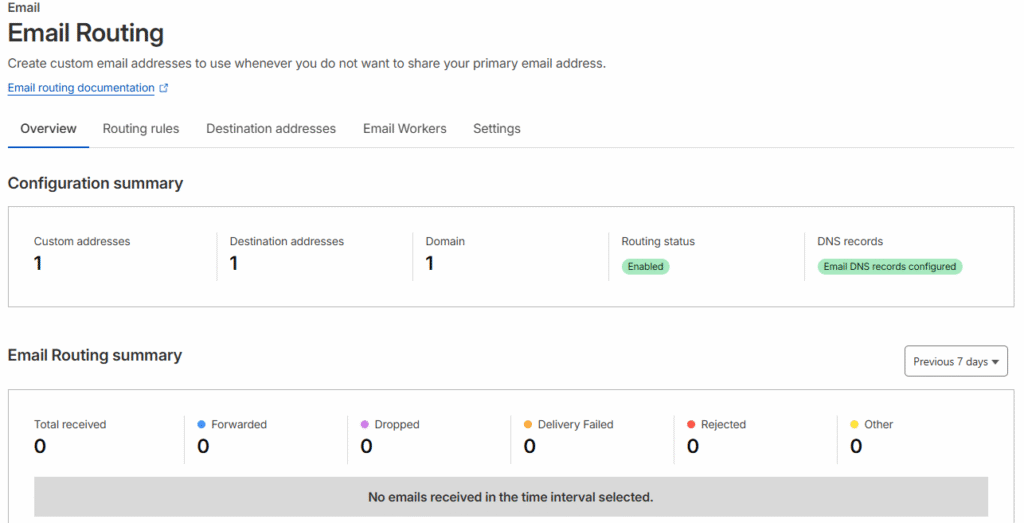
Task: Click the DNS records label
Action: tap(850, 241)
